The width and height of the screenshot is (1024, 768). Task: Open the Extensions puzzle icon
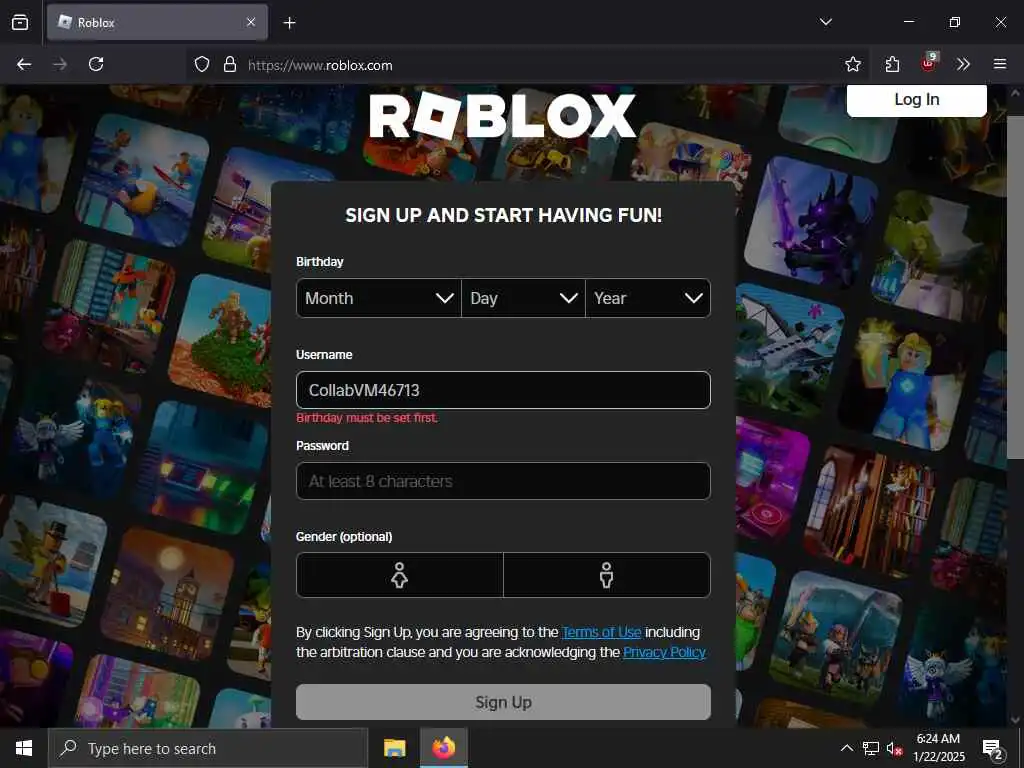892,64
